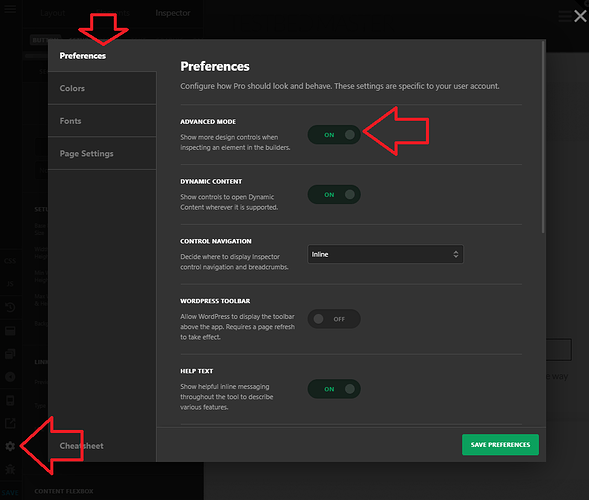Image resolution: width=589 pixels, height=500 pixels.
Task: Switch to the Fonts tab
Action: coord(102,121)
